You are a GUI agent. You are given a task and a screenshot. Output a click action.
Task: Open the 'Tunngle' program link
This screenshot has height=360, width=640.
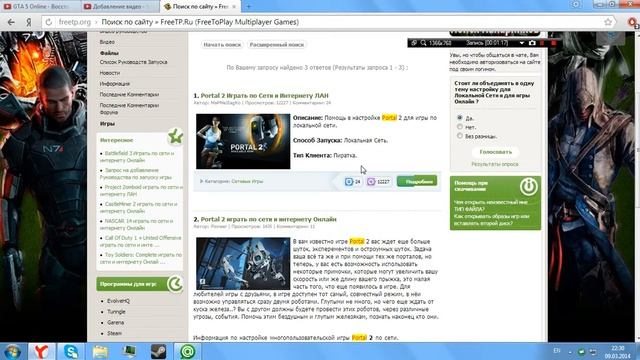tap(116, 311)
